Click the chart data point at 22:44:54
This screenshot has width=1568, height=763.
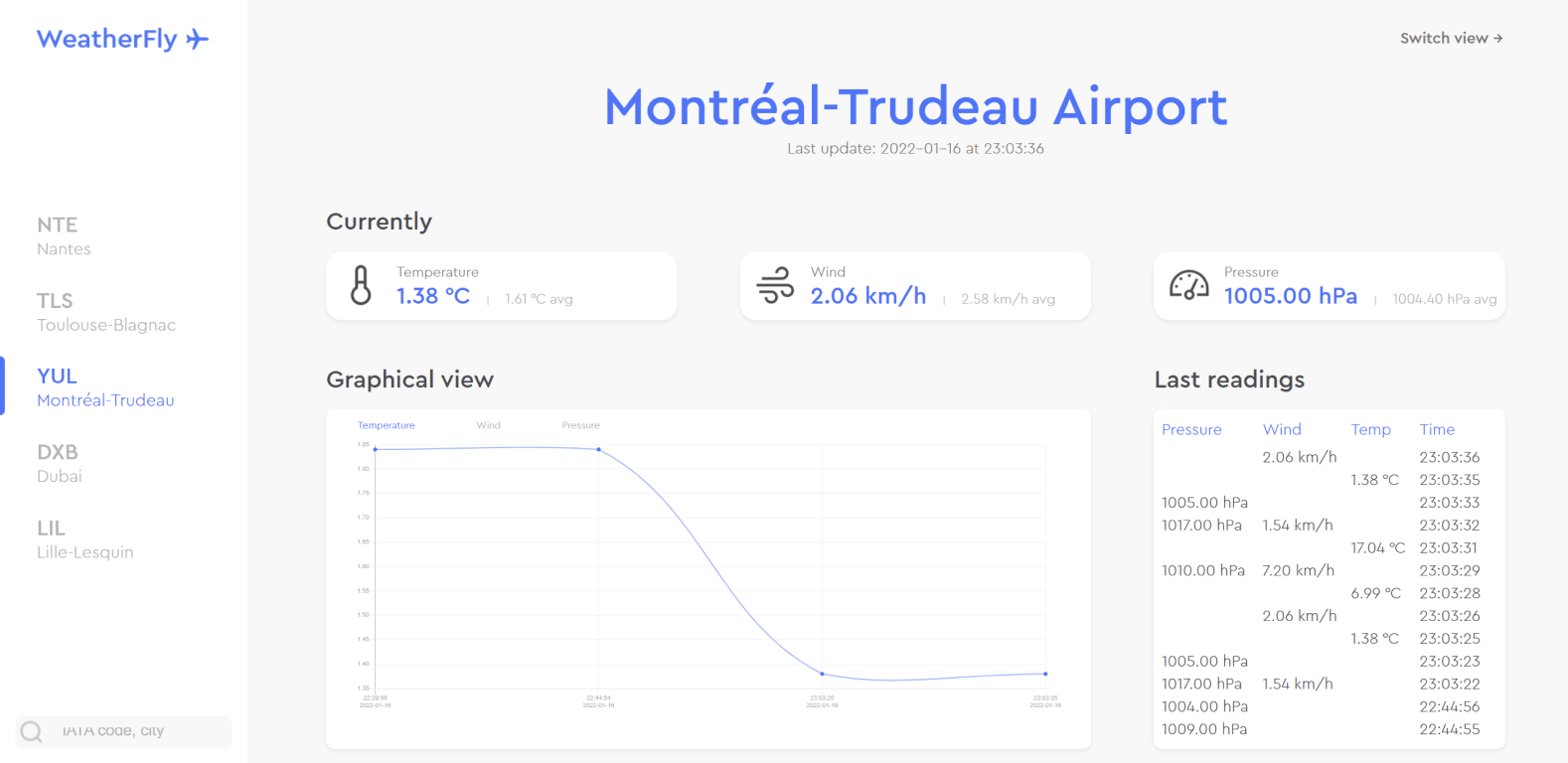598,450
